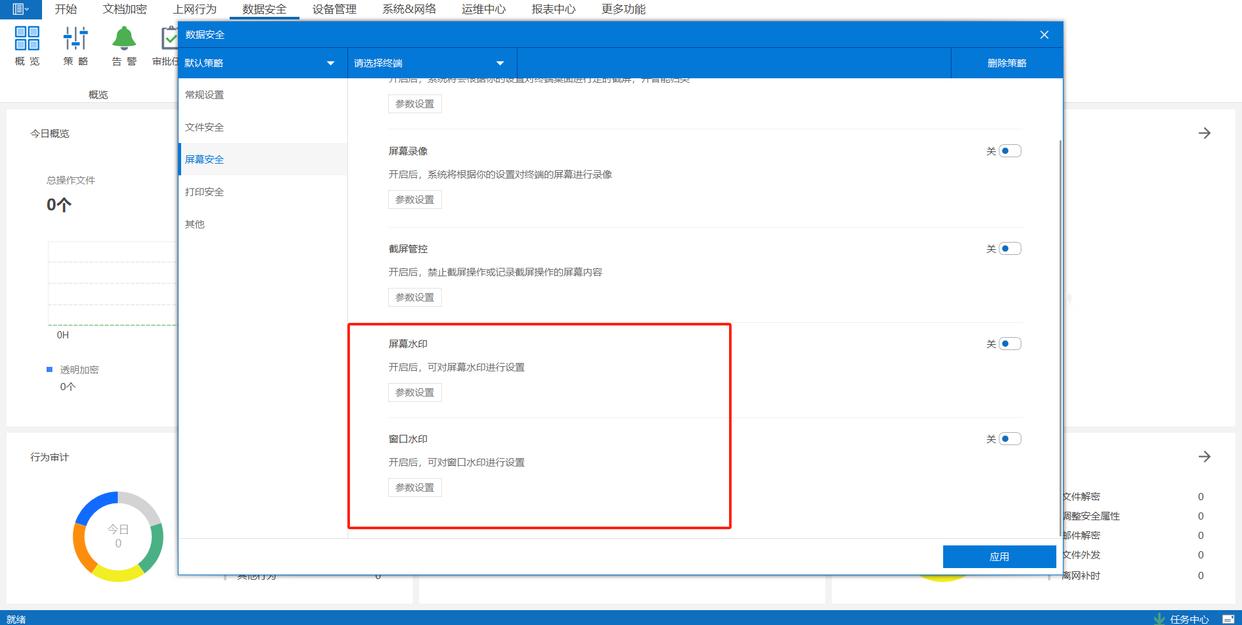Open the 运维中心 tab
Image resolution: width=1242 pixels, height=625 pixels.
484,9
